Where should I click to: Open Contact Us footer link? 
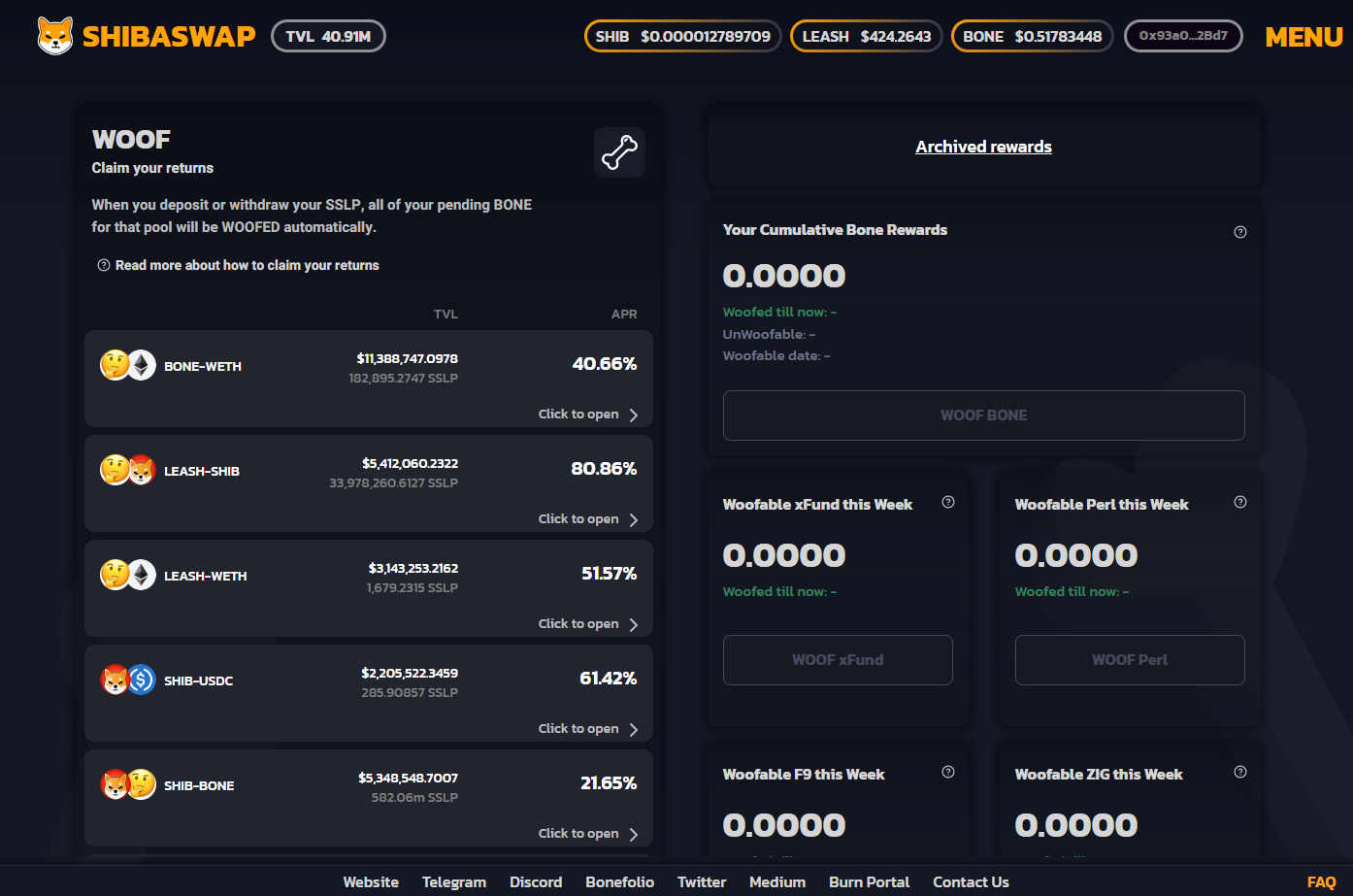pyautogui.click(x=971, y=882)
